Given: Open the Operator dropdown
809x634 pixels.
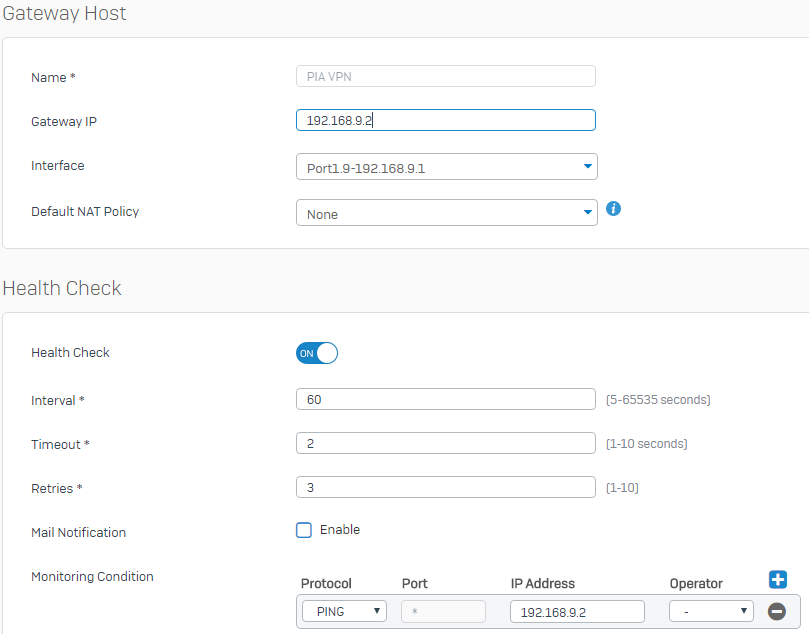Looking at the screenshot, I should point(711,611).
